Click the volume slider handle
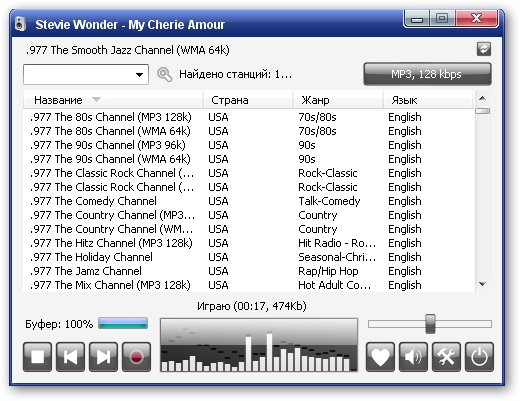520x401 pixels. [430, 324]
